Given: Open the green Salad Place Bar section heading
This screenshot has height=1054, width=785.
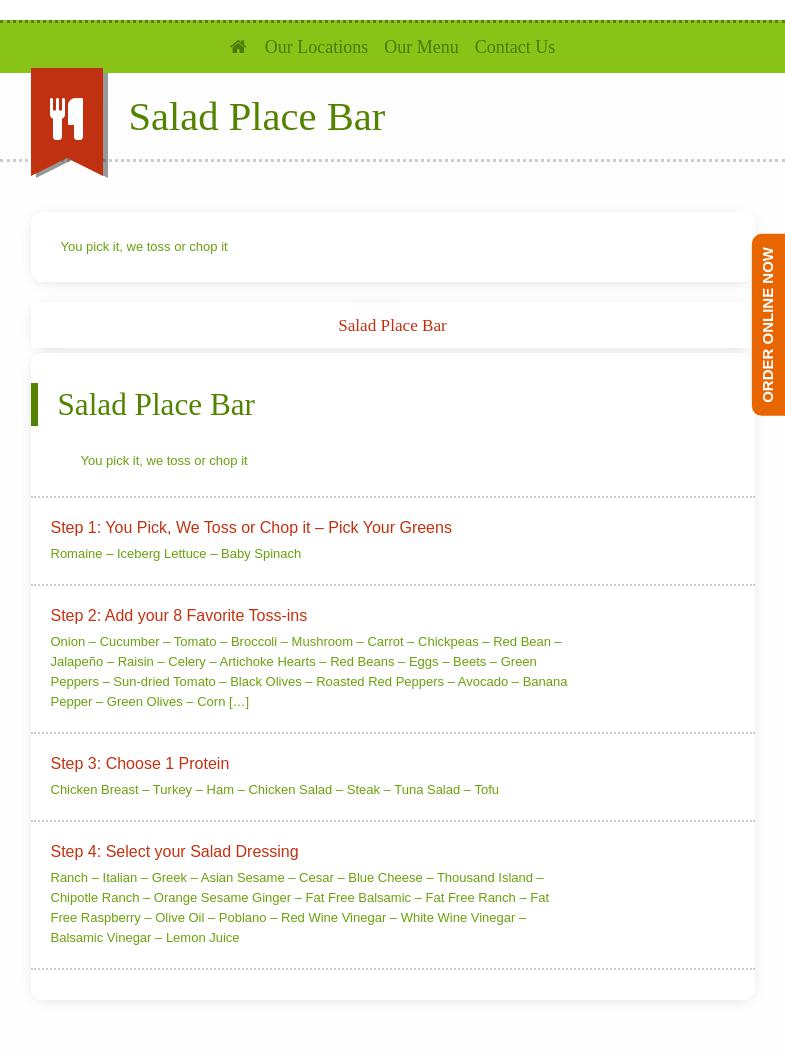Looking at the screenshot, I should [x=156, y=405].
